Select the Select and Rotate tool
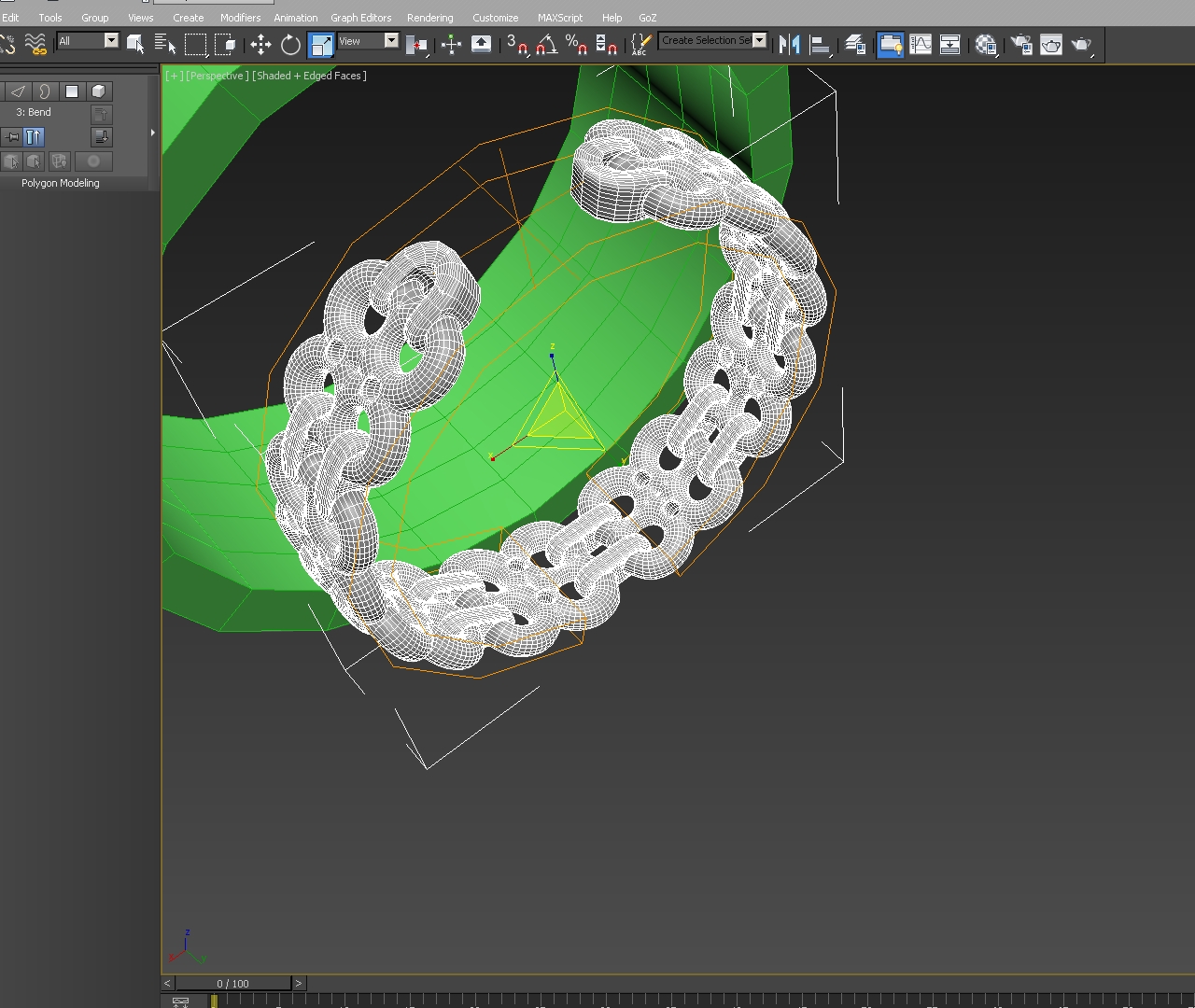 tap(290, 44)
